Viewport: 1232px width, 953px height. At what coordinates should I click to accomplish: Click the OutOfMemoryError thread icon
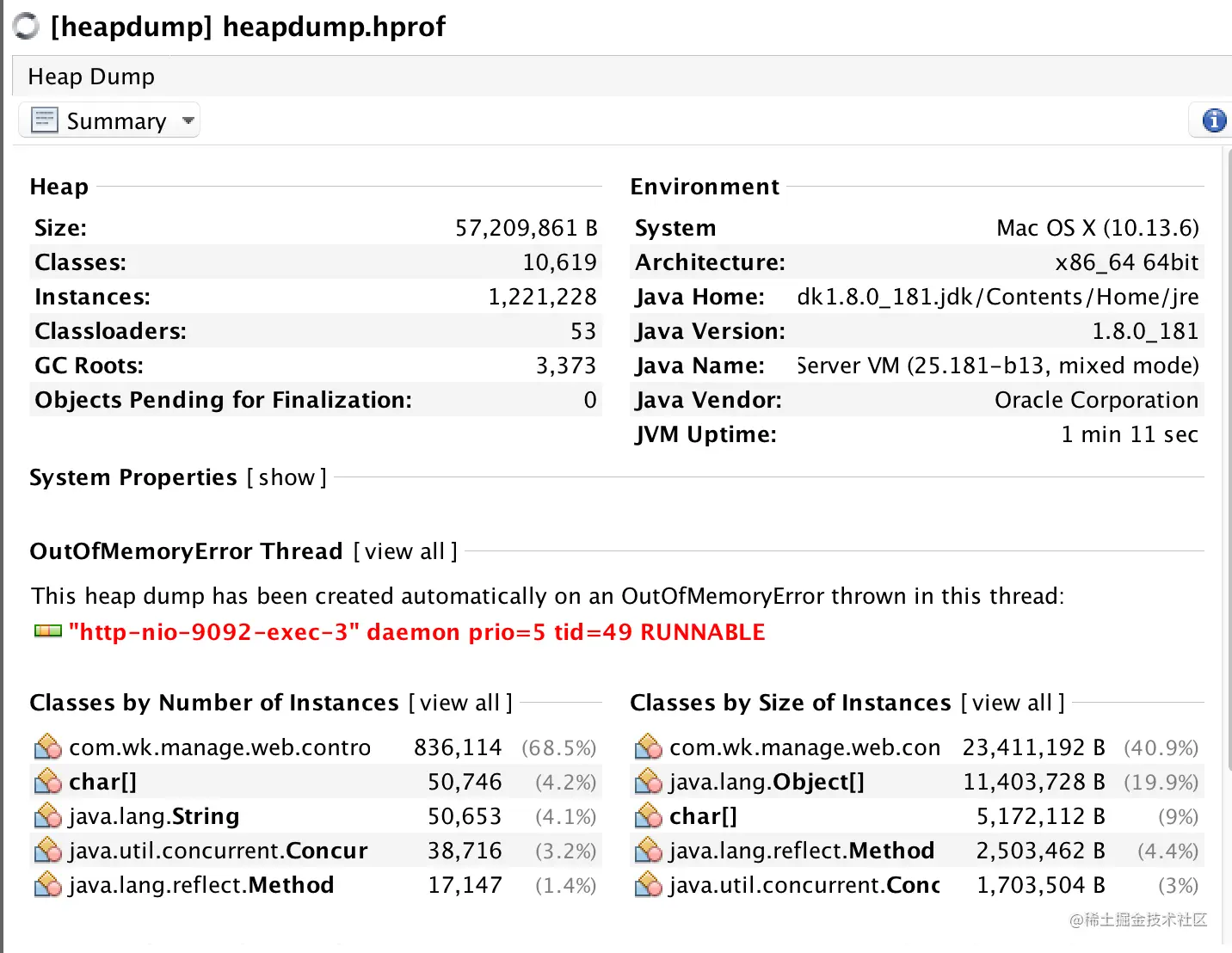pos(48,631)
